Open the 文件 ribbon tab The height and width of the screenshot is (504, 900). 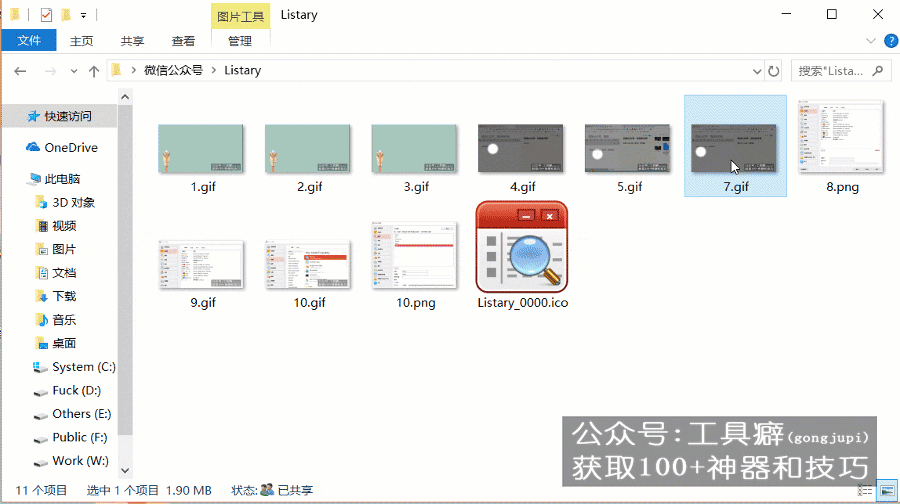pos(29,41)
